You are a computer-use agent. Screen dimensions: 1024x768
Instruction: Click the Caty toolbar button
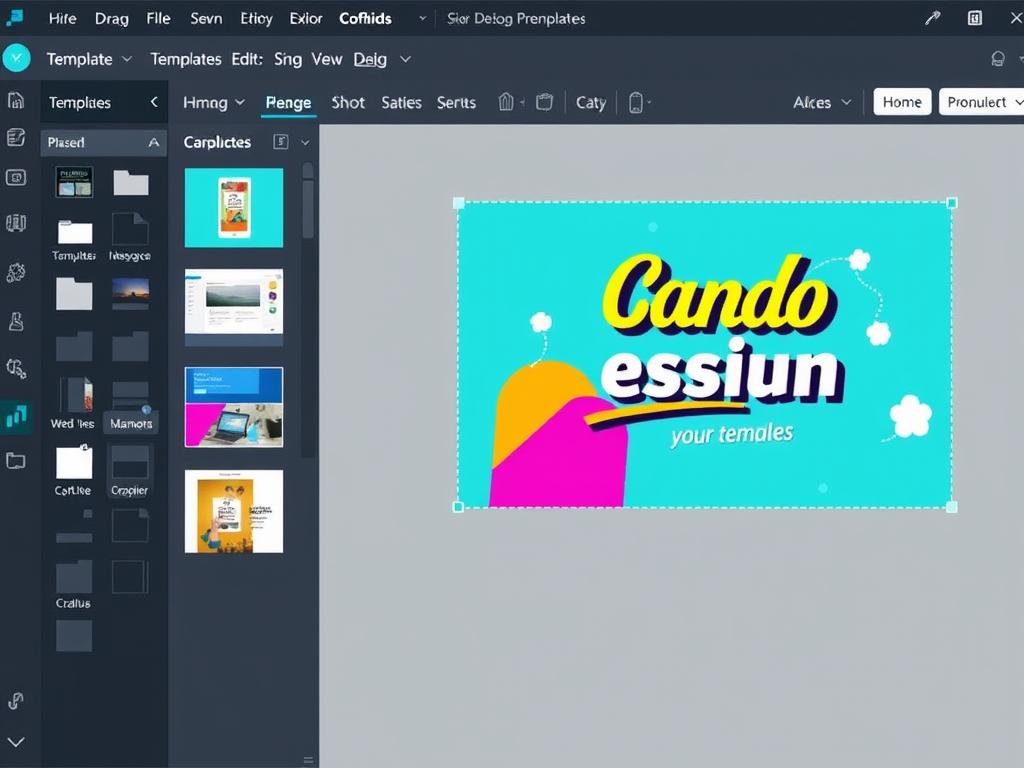pyautogui.click(x=591, y=103)
